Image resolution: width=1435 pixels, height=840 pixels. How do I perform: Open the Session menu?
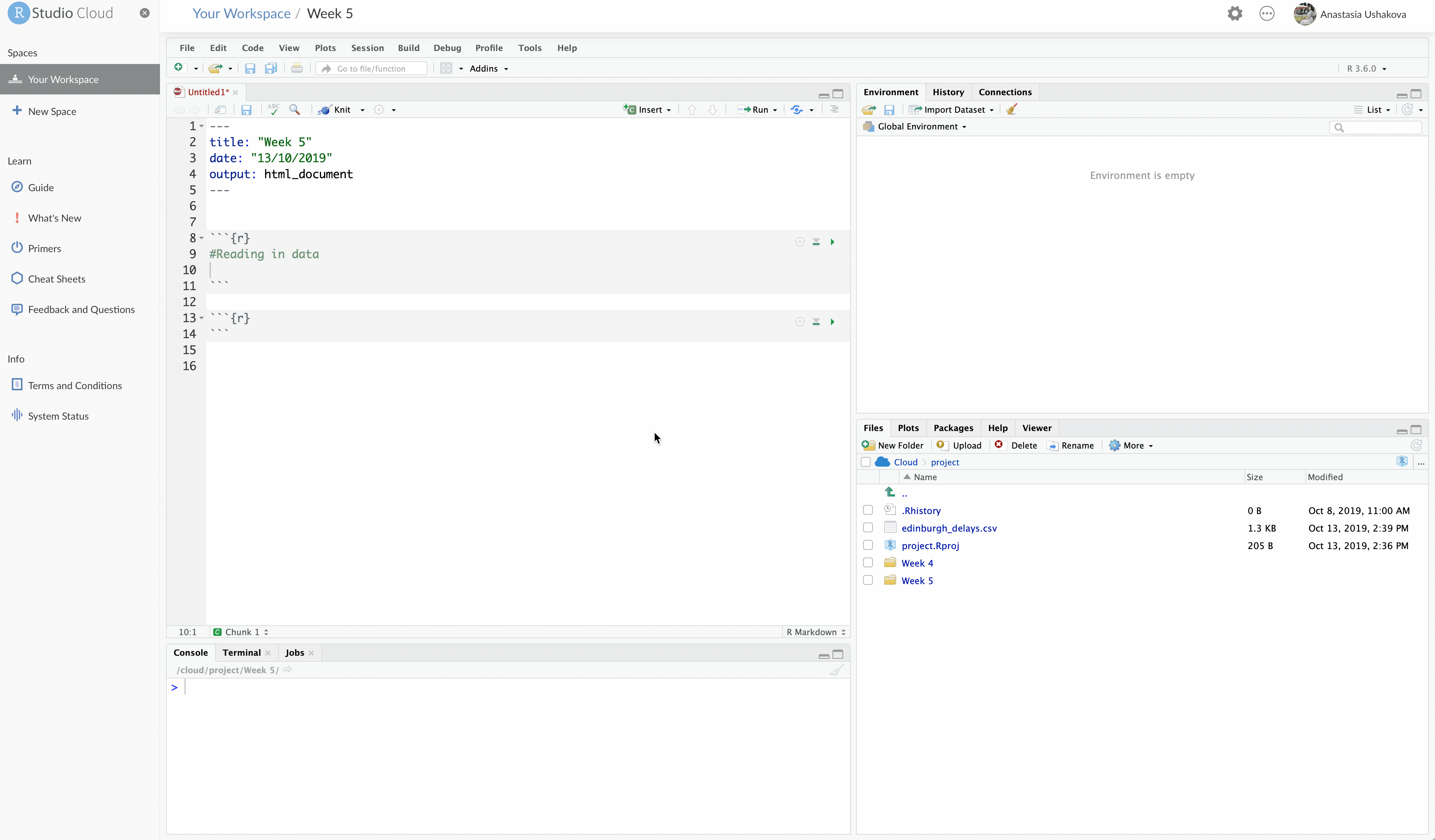pyautogui.click(x=367, y=48)
